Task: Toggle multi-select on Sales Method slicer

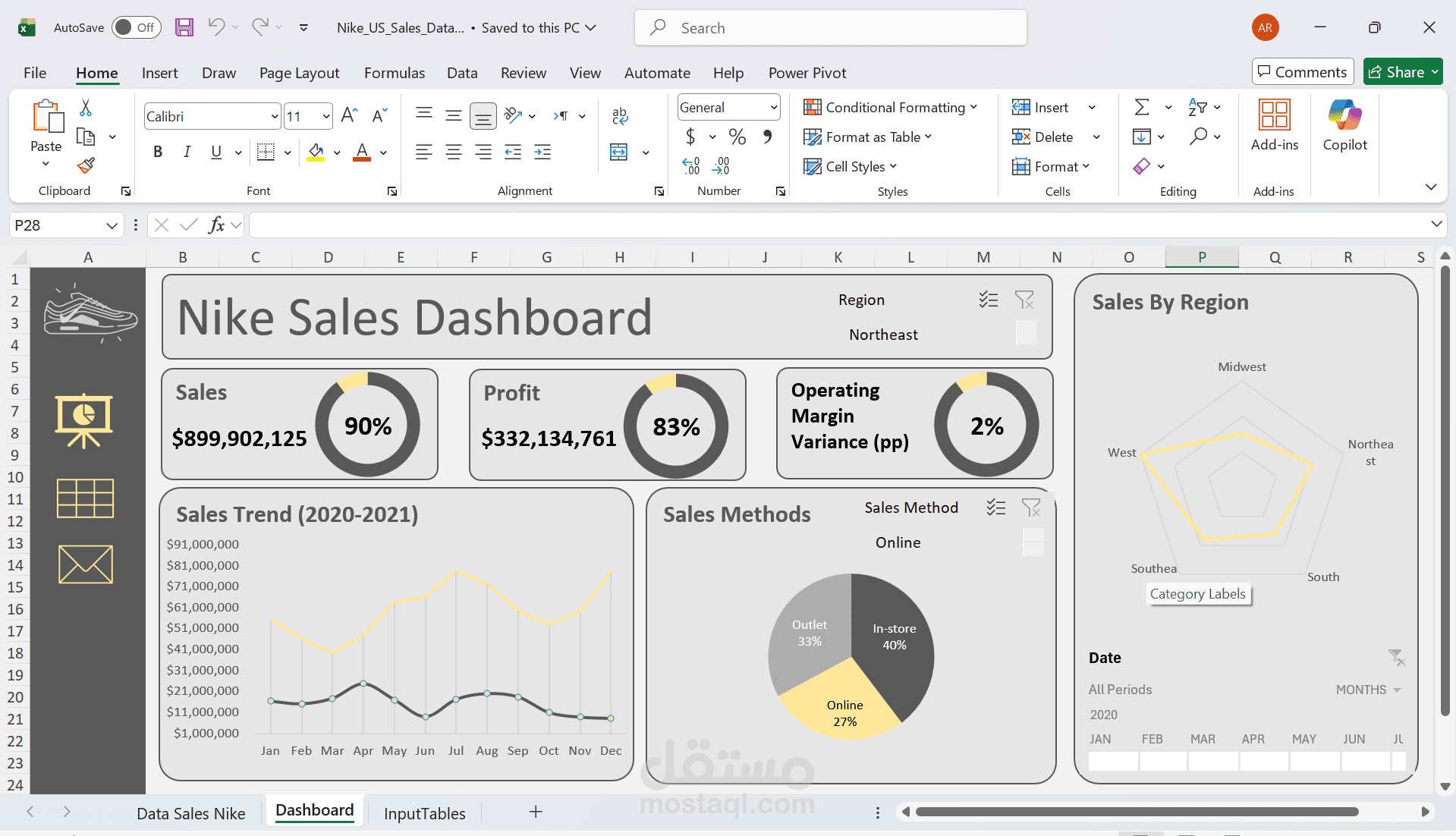Action: (x=996, y=508)
